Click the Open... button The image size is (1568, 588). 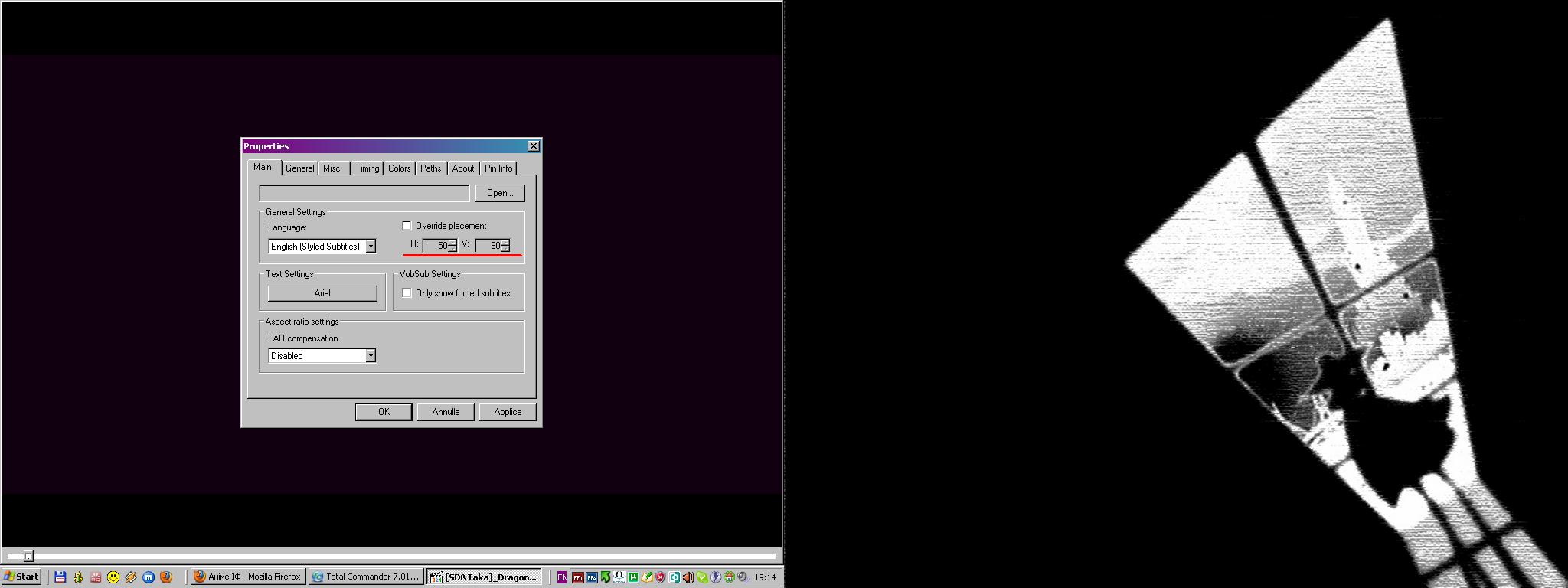[500, 193]
